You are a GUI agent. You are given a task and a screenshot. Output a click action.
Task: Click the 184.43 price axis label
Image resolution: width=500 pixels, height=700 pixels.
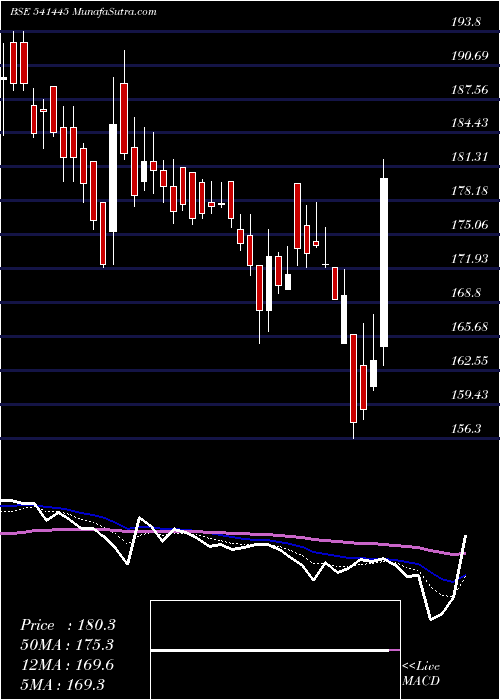468,122
